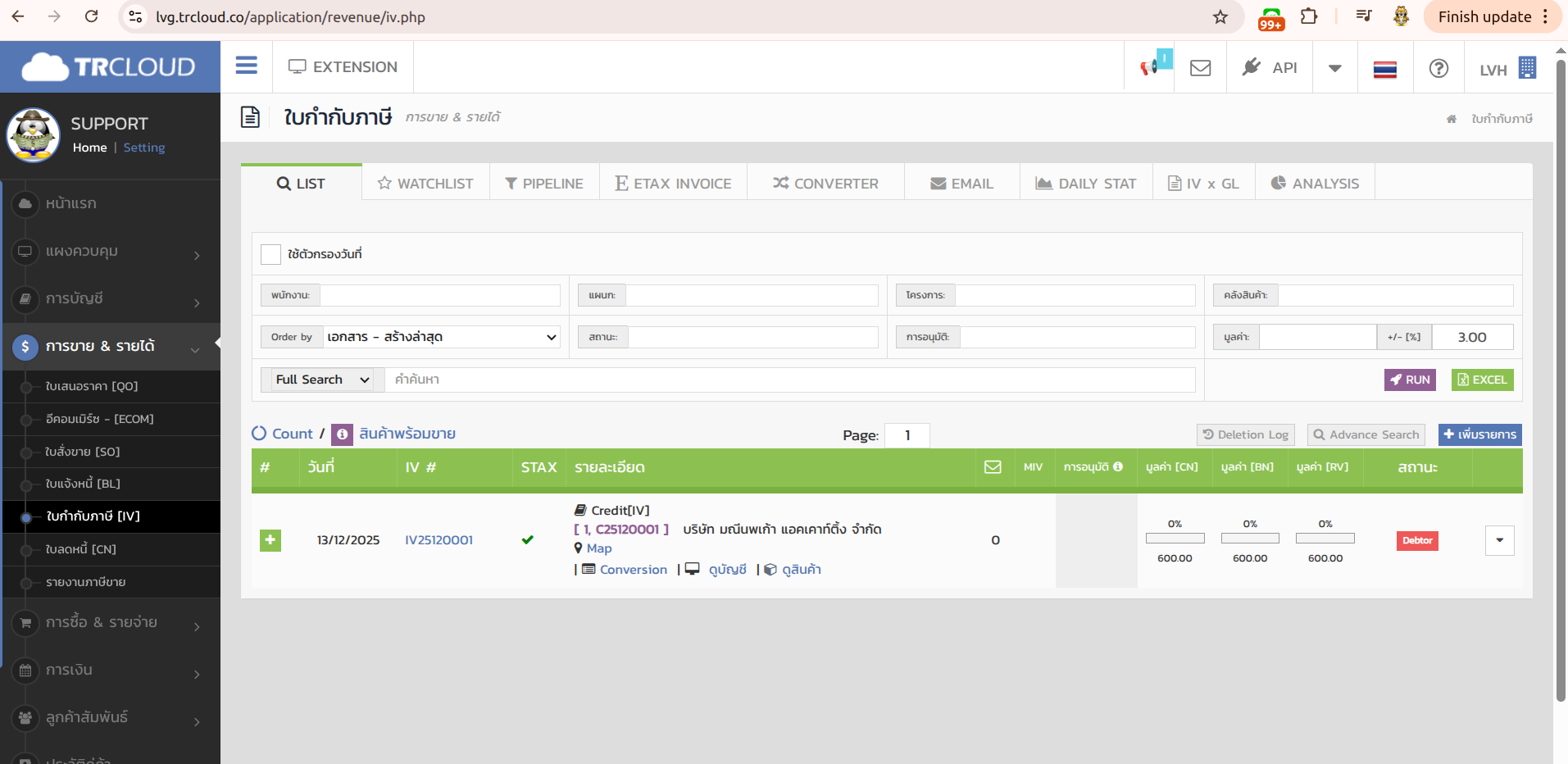Open the megaphone announcements icon
1568x764 pixels.
(1150, 67)
